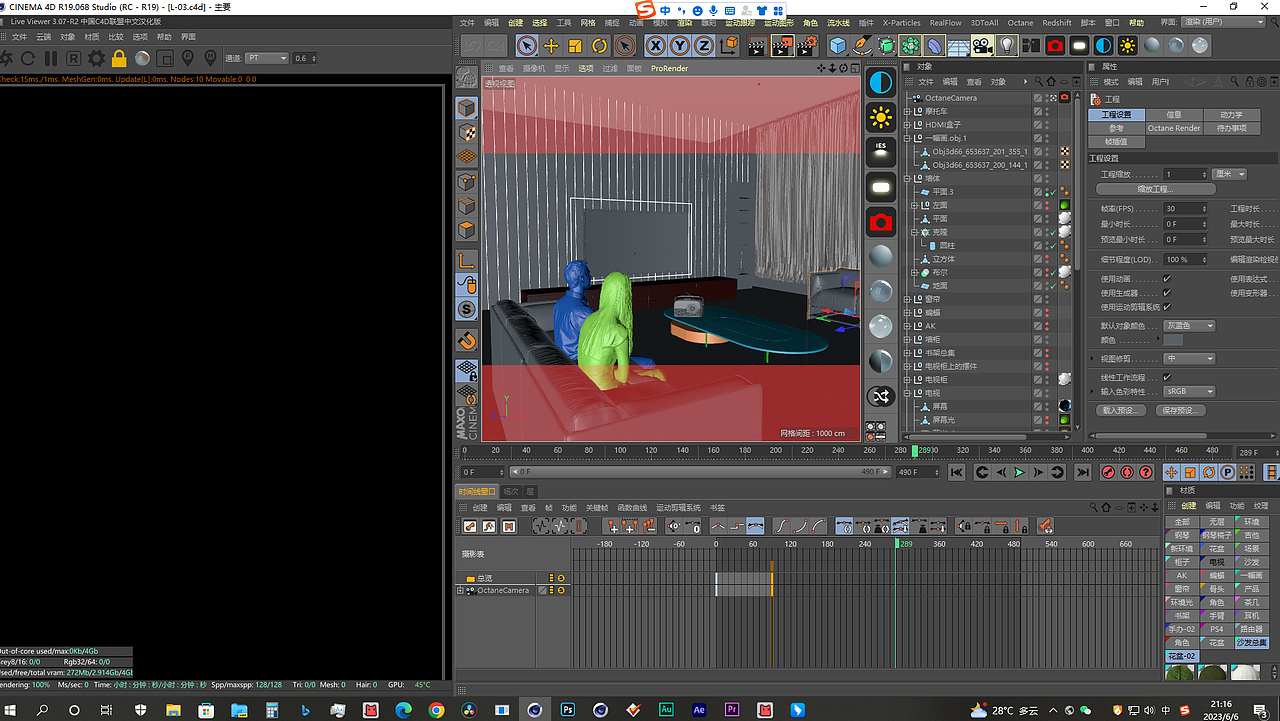This screenshot has width=1280, height=721.
Task: Open the 默认对象颜色 dropdown
Action: point(1190,325)
